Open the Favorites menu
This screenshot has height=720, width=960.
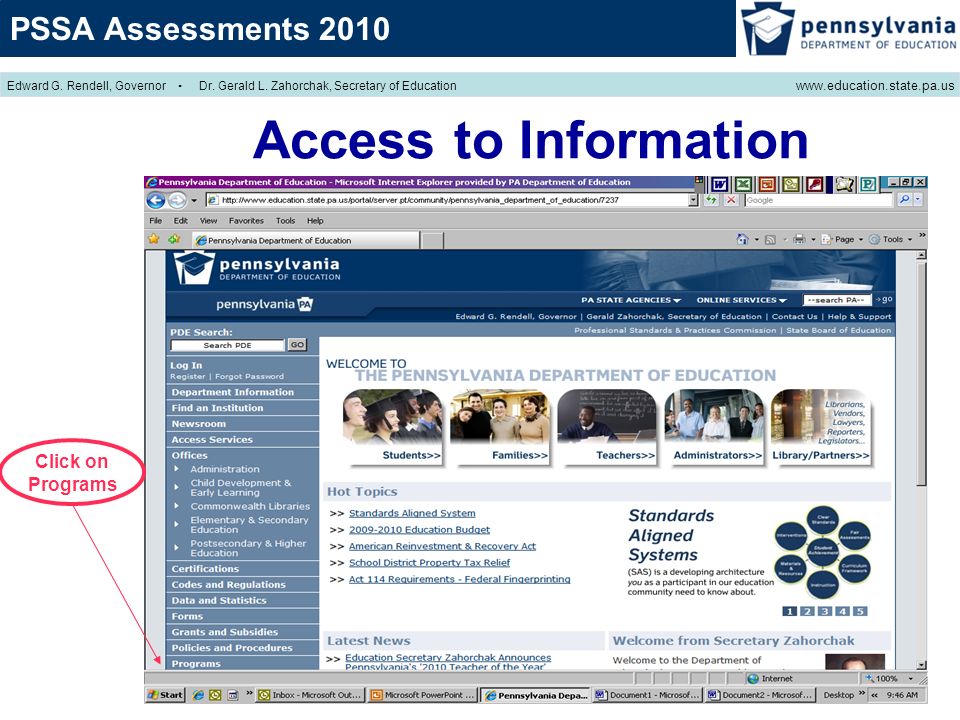pyautogui.click(x=246, y=220)
